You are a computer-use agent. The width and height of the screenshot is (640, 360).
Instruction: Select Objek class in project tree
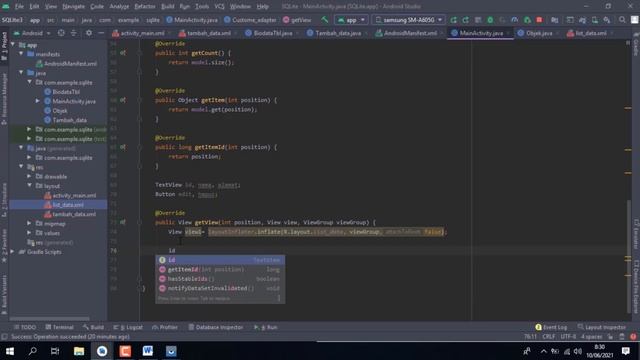[x=56, y=111]
